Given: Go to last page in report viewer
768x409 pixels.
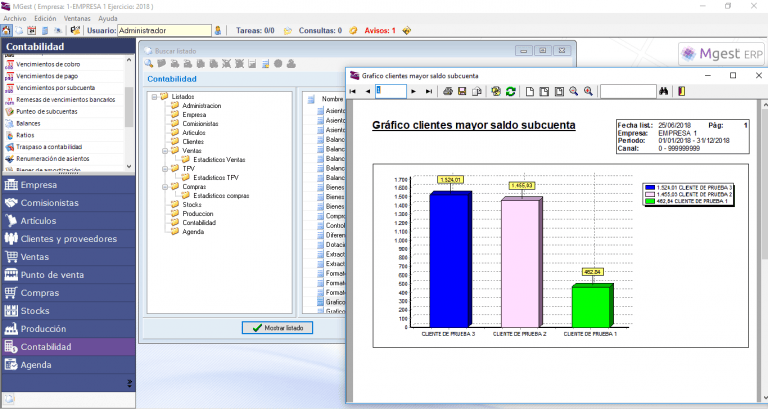Looking at the screenshot, I should tap(429, 92).
